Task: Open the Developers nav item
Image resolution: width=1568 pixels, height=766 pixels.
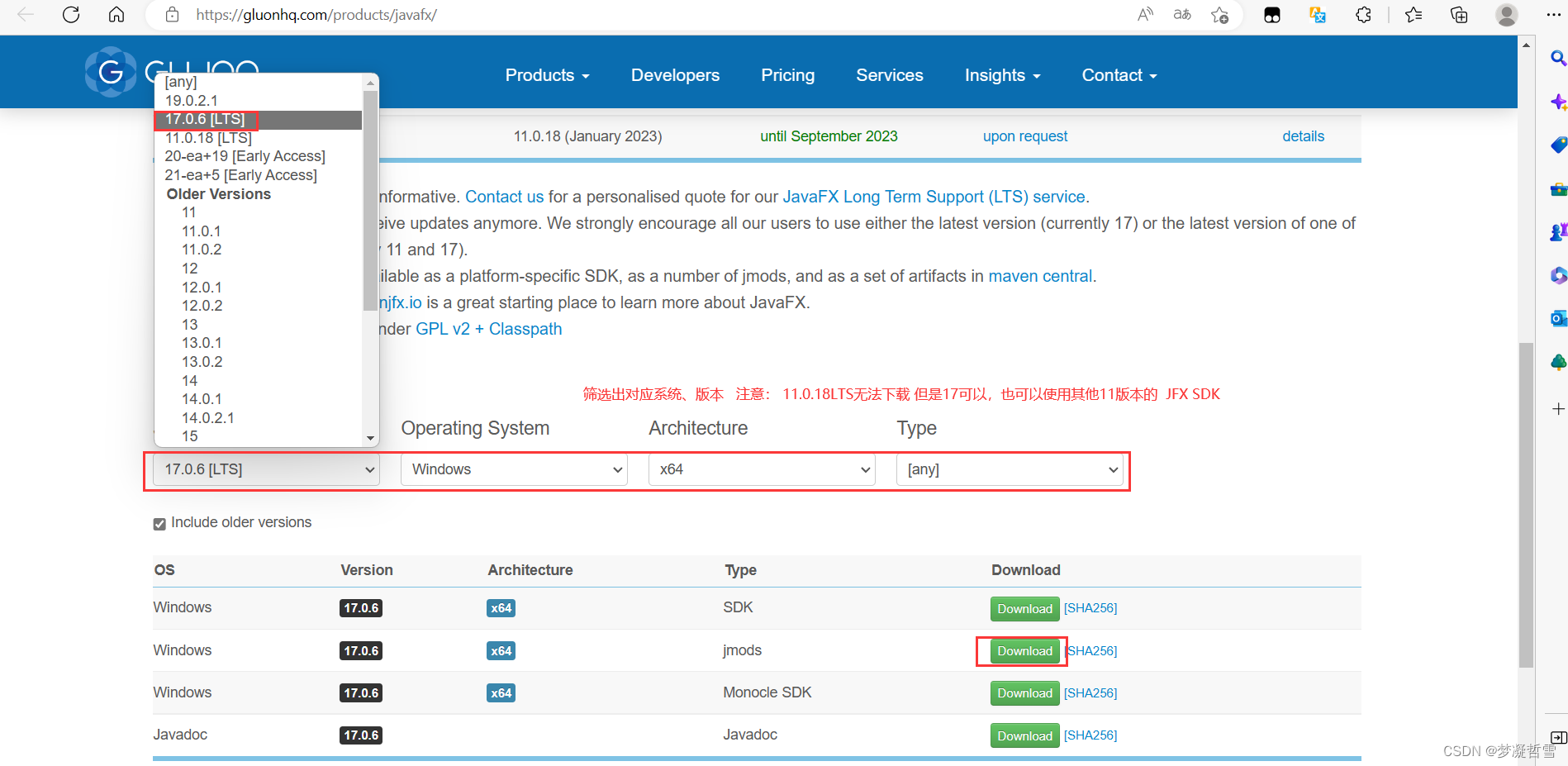Action: coord(675,75)
